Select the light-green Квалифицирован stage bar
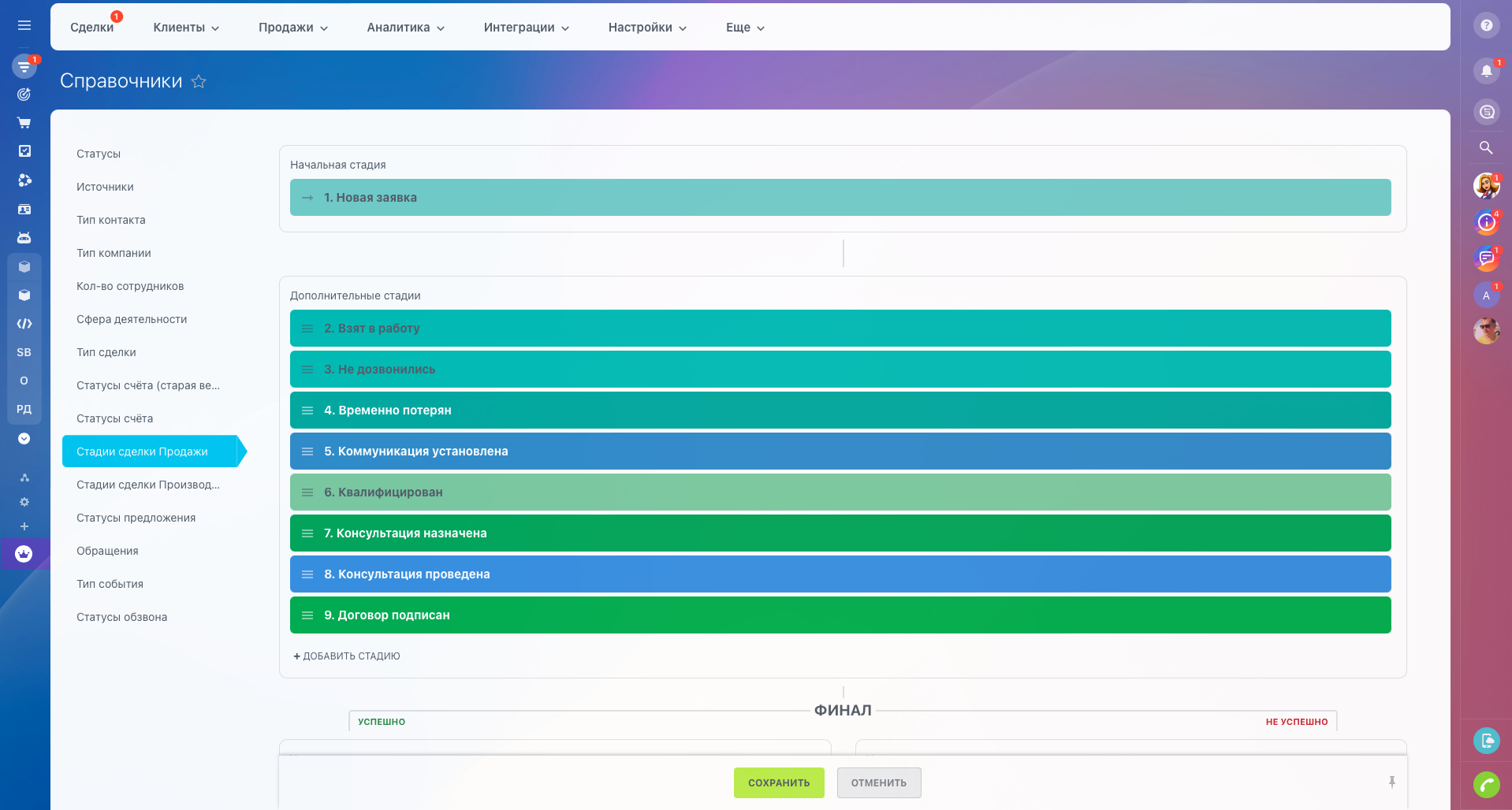This screenshot has height=810, width=1512. click(x=840, y=492)
